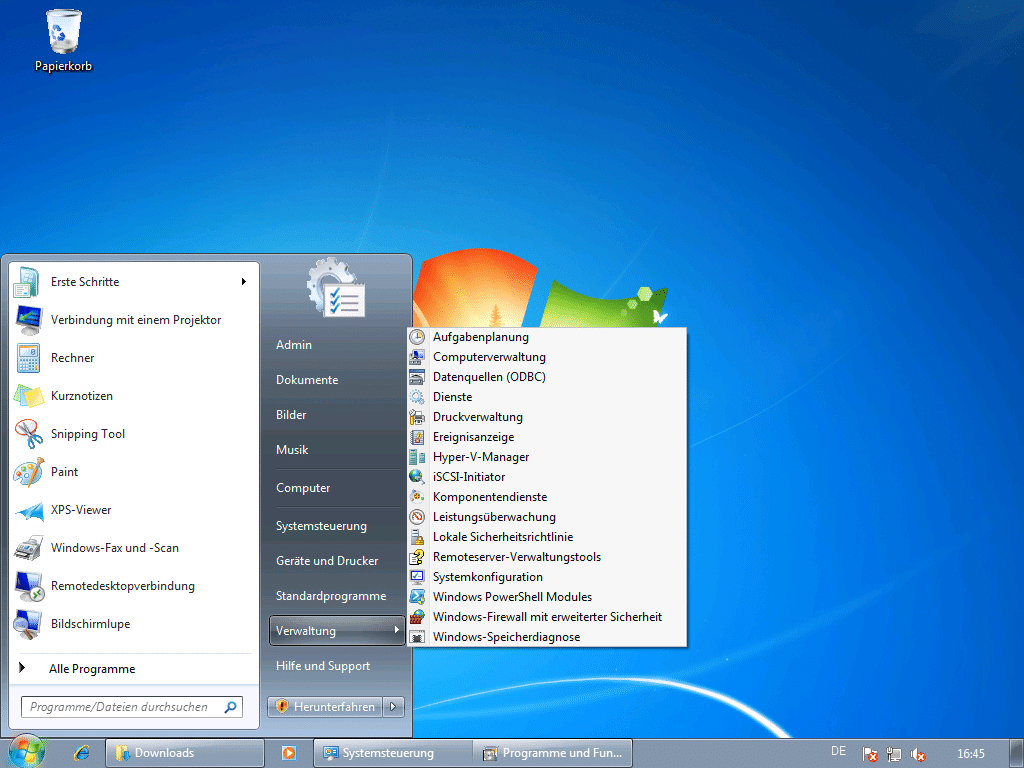
Task: Click the Windows PowerShell Modules icon
Action: point(417,597)
